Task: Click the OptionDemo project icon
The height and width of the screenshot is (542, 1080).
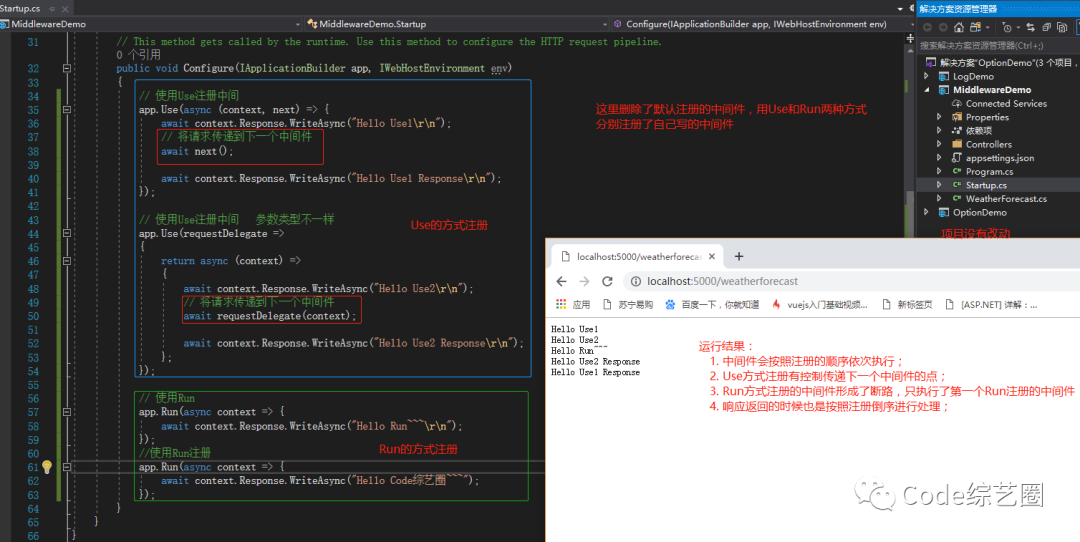Action: [944, 212]
